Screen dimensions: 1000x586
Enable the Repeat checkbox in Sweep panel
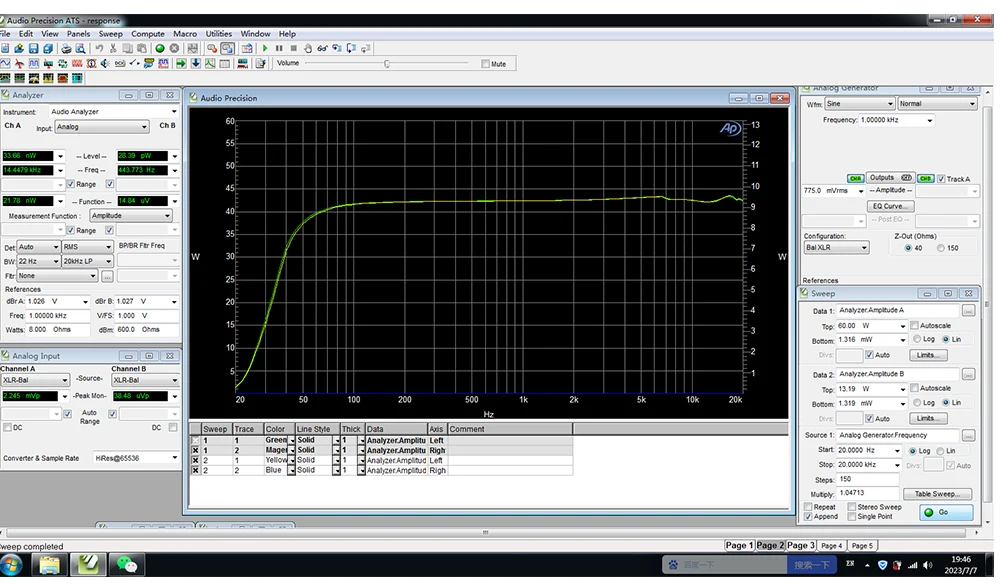point(808,508)
